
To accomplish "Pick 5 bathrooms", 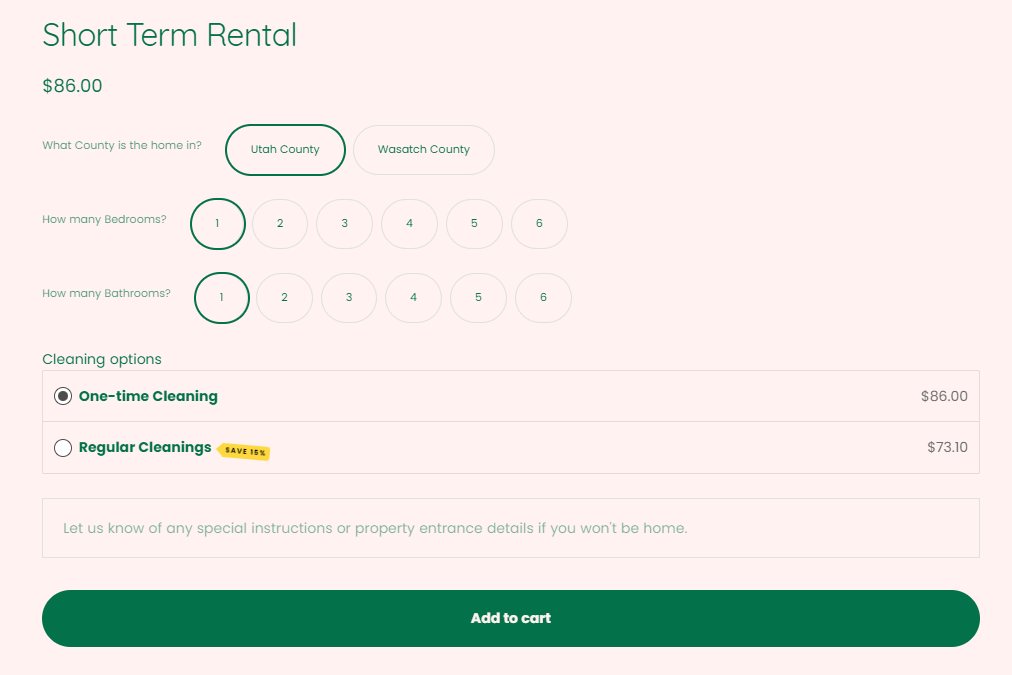I will coord(478,298).
